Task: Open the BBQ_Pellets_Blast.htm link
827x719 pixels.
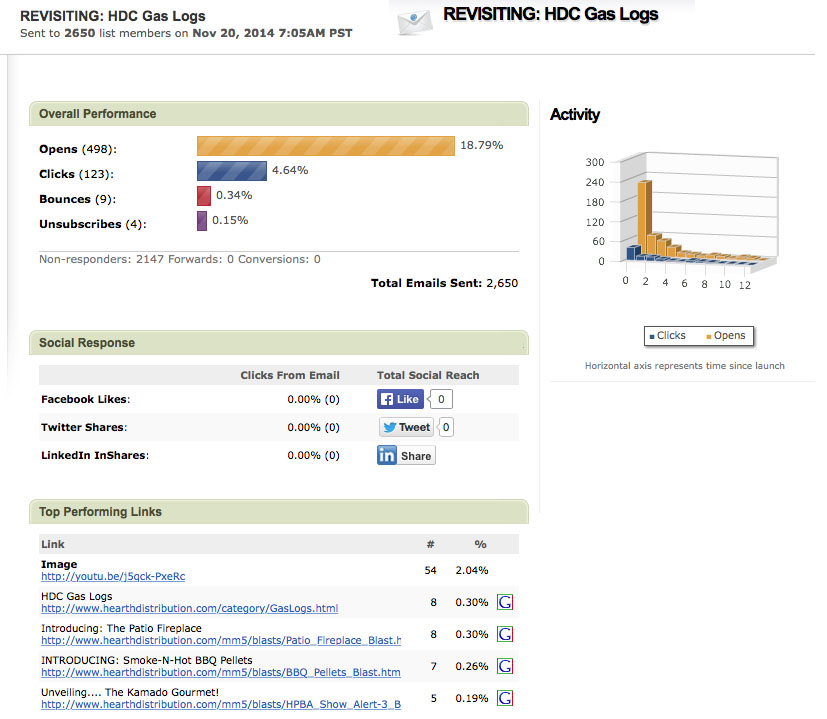Action: (x=220, y=672)
